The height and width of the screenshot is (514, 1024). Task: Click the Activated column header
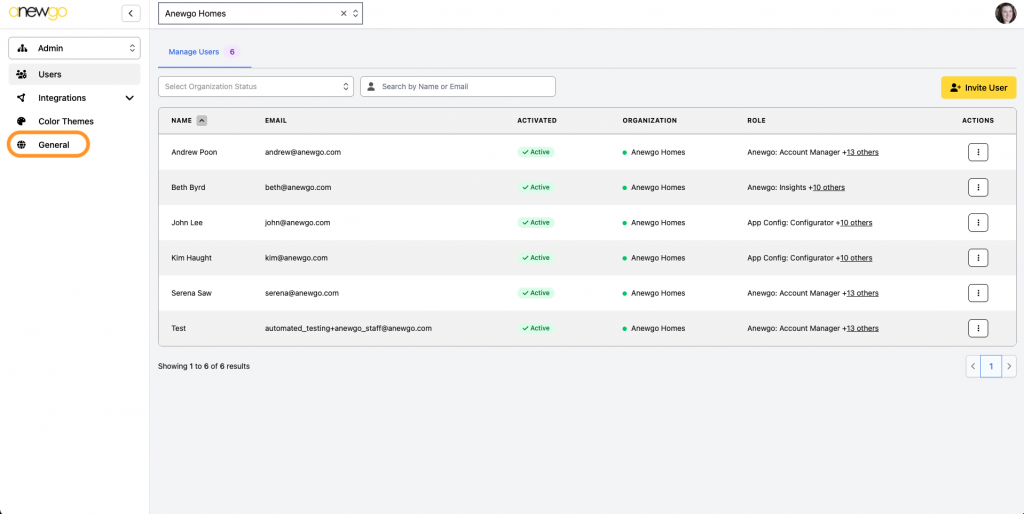click(x=537, y=121)
